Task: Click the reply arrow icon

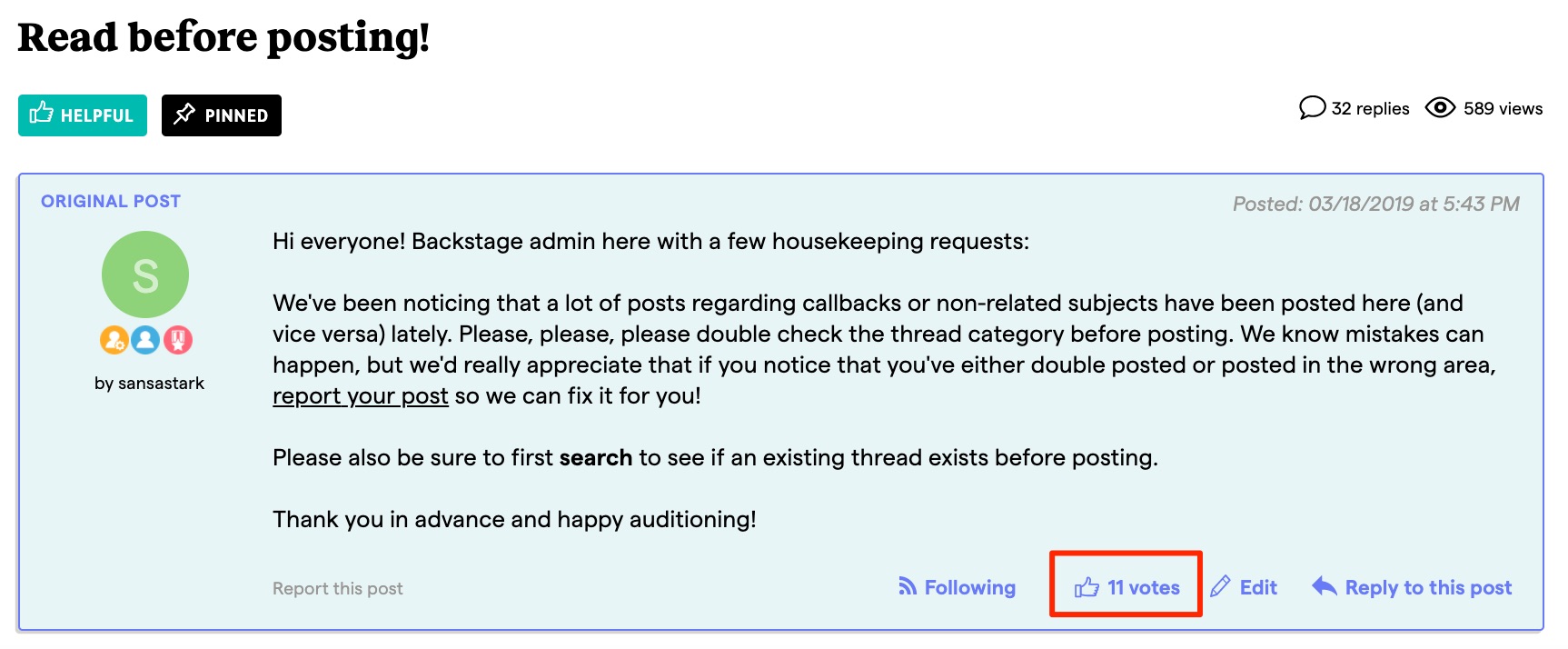Action: (1324, 586)
